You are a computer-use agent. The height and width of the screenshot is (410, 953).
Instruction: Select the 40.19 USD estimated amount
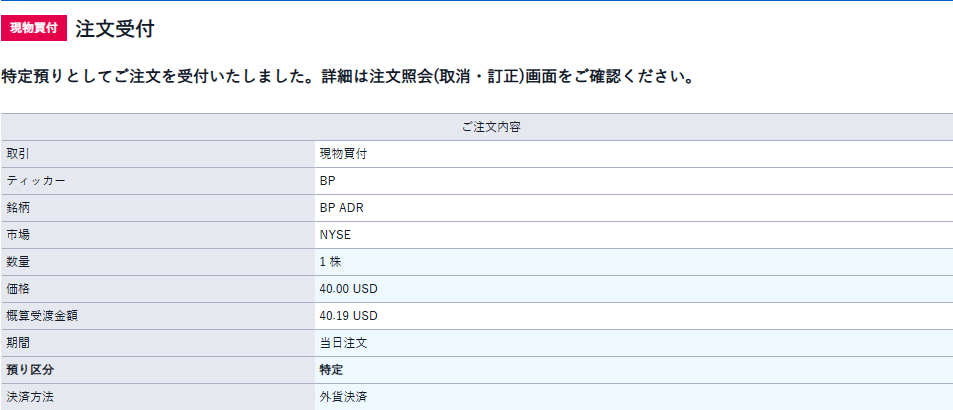coord(348,316)
